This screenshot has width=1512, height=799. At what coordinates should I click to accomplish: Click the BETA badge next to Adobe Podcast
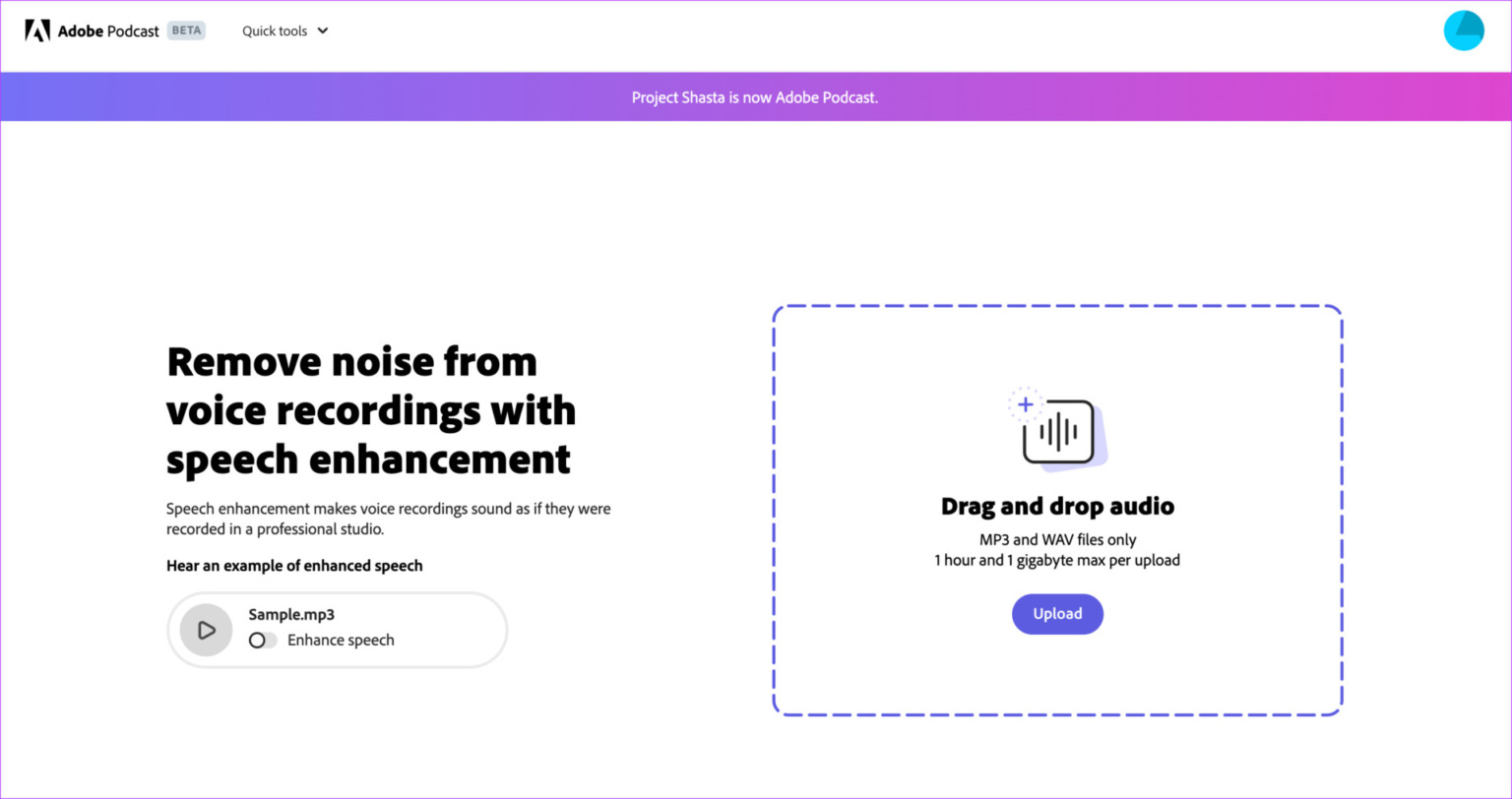186,31
